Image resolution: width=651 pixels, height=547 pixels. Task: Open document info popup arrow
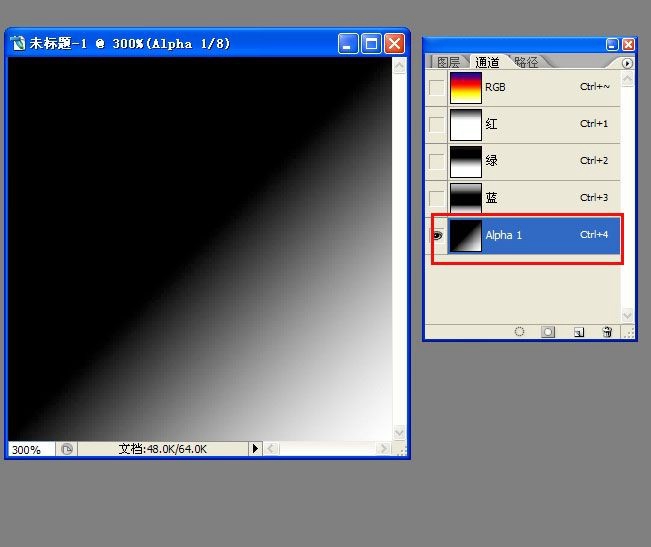pyautogui.click(x=255, y=449)
